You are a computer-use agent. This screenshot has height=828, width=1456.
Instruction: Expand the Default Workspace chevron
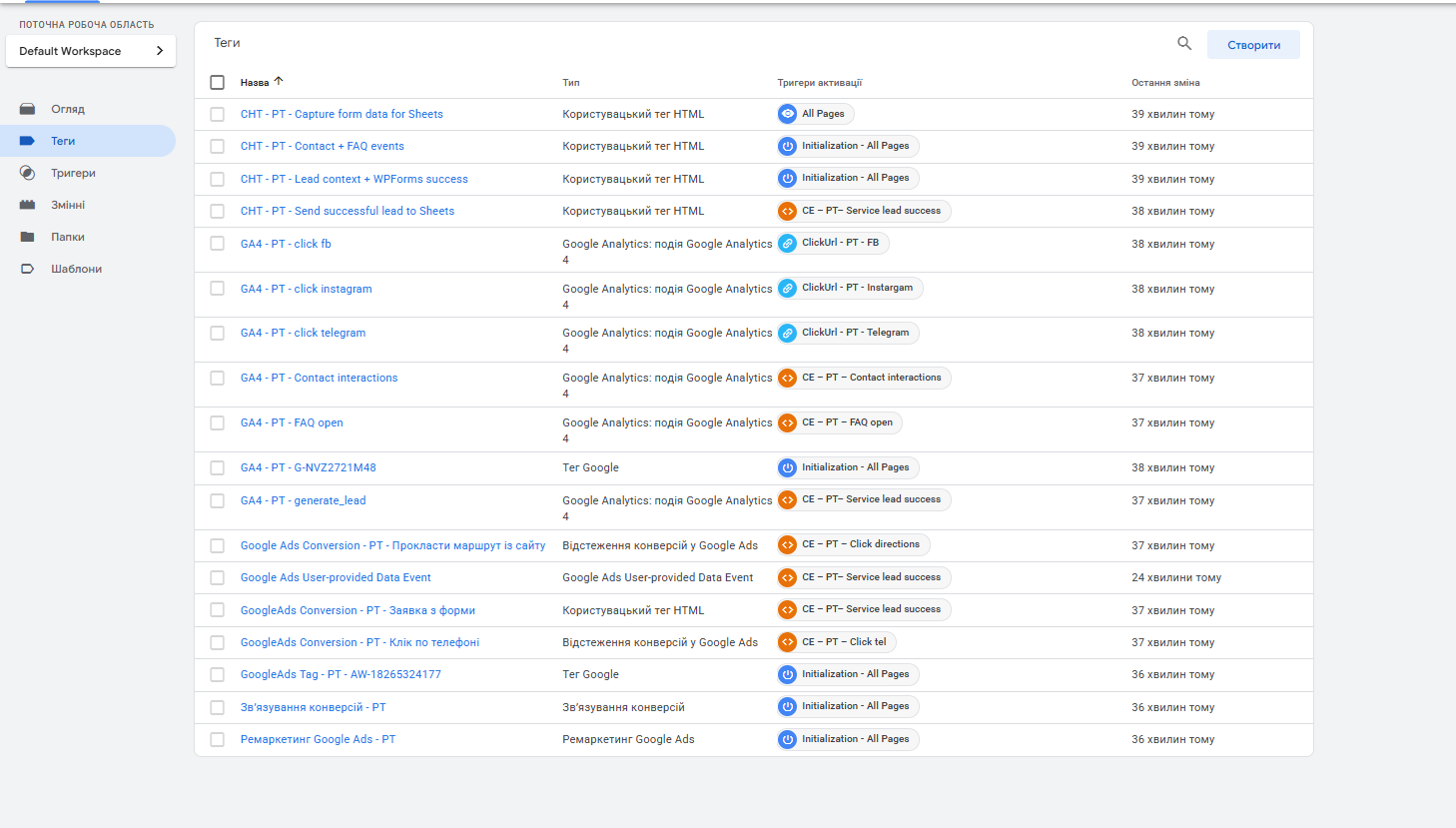(x=160, y=51)
